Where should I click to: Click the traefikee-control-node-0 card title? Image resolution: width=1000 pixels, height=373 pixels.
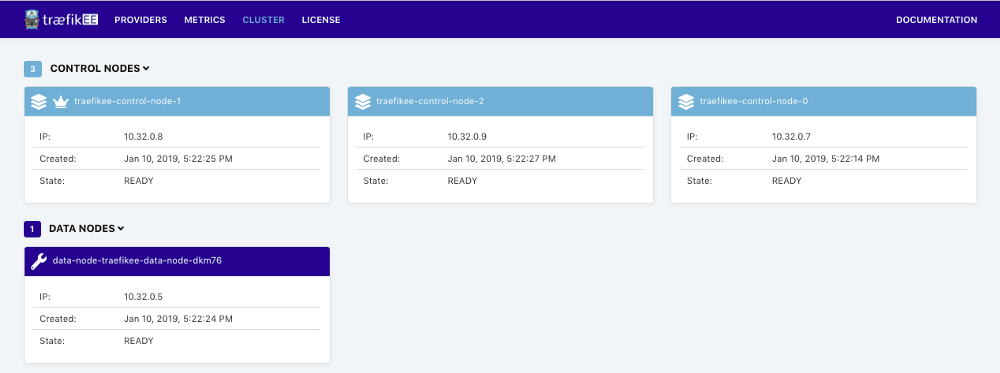pyautogui.click(x=754, y=101)
